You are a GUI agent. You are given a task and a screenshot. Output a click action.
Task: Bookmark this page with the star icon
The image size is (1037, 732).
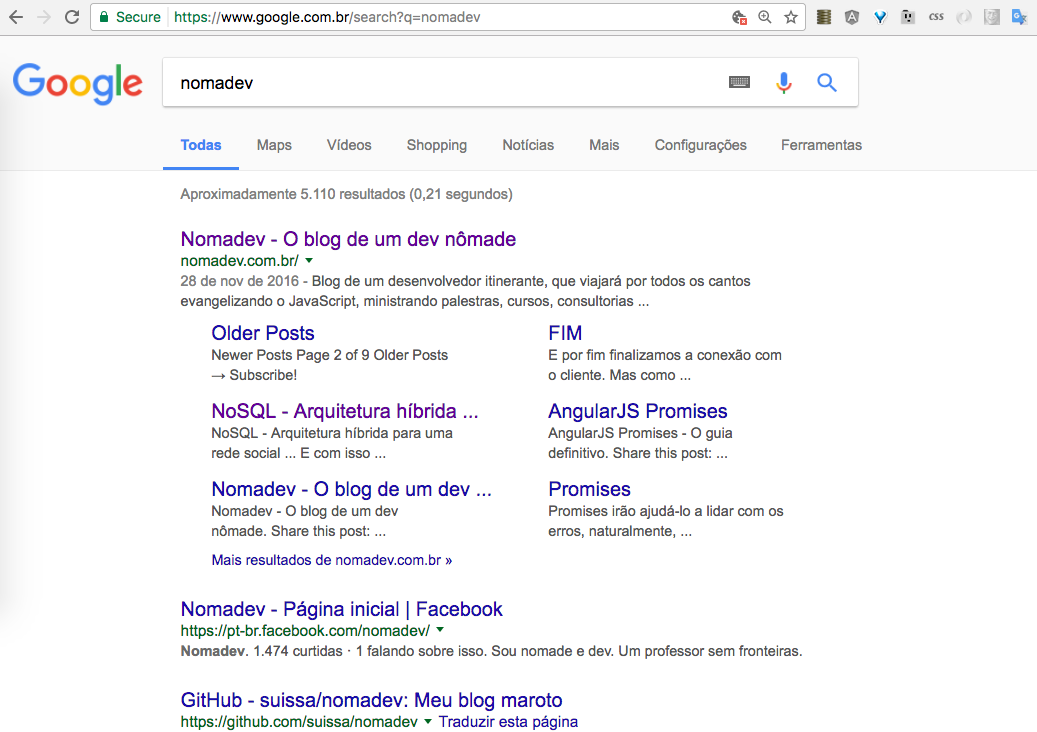791,17
